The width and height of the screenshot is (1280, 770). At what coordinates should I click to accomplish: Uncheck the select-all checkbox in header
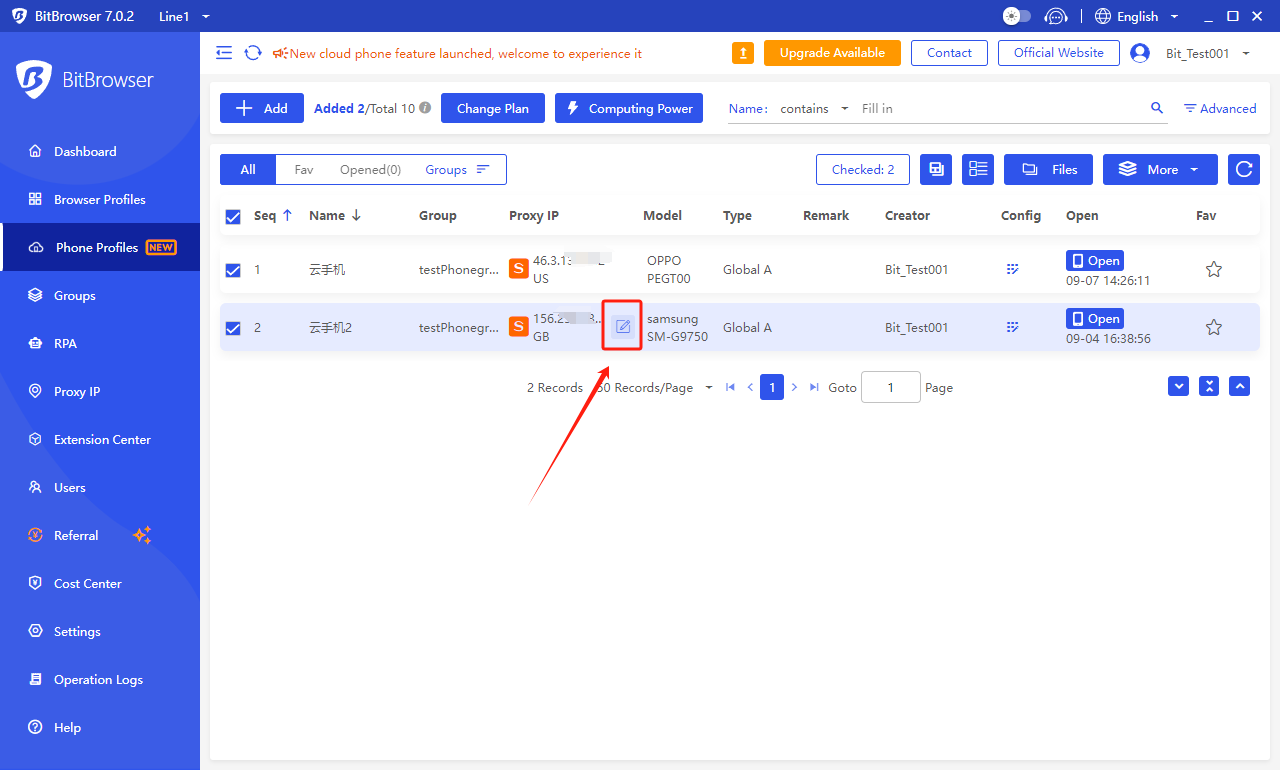tap(233, 216)
